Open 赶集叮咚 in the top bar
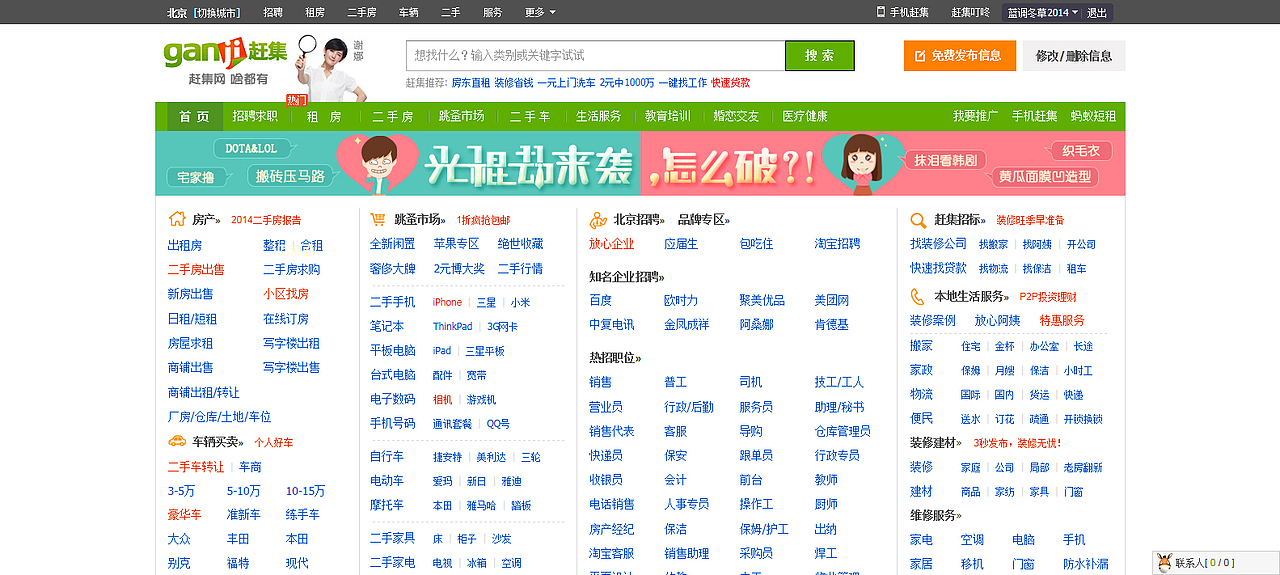The height and width of the screenshot is (575, 1280). pos(970,12)
